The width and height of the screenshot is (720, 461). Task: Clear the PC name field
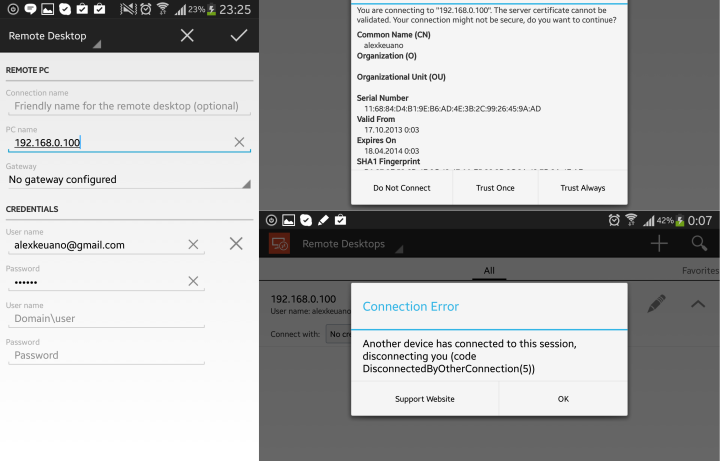pos(239,142)
